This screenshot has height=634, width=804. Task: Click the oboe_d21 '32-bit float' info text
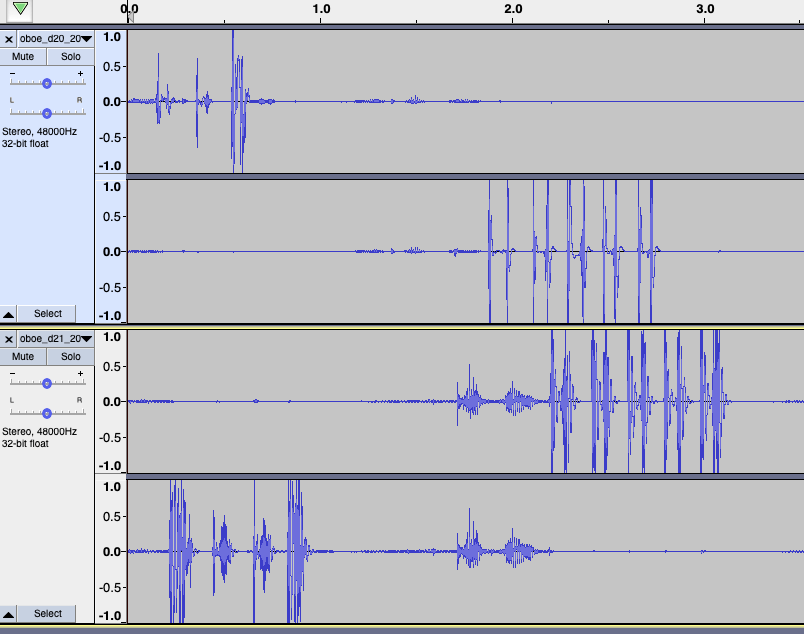click(25, 444)
